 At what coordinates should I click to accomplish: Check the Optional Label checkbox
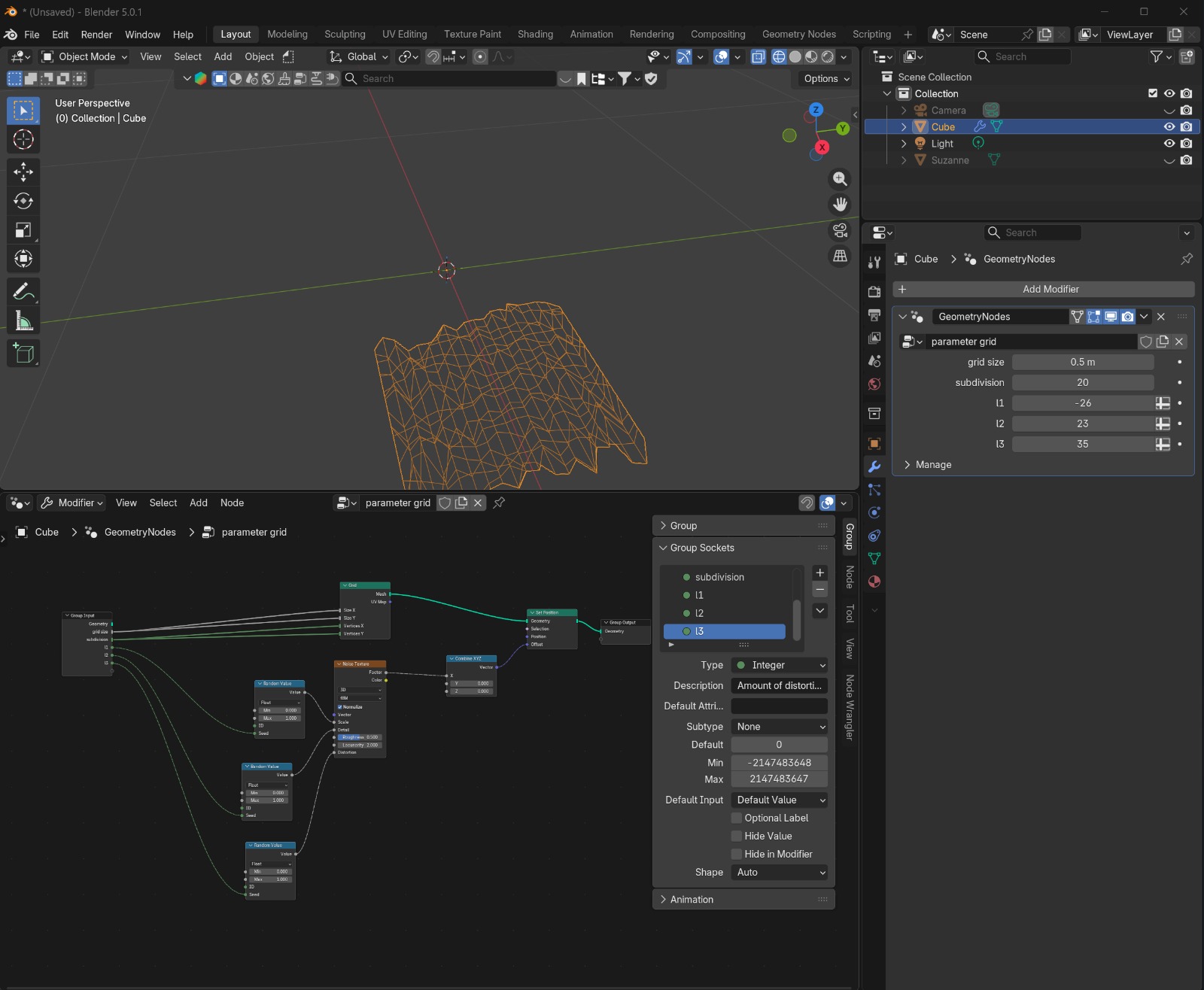(737, 818)
